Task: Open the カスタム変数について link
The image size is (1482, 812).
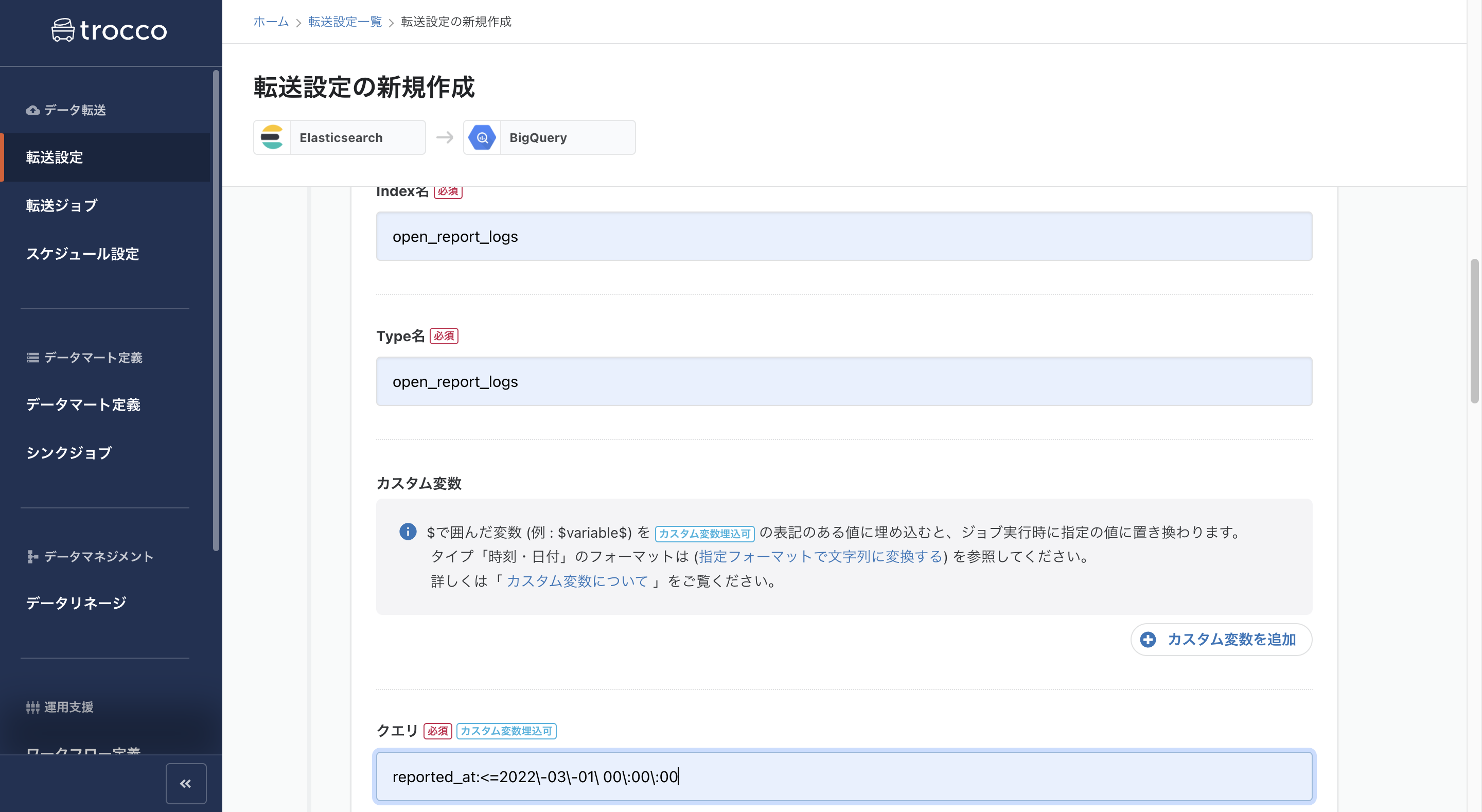Action: [x=577, y=580]
